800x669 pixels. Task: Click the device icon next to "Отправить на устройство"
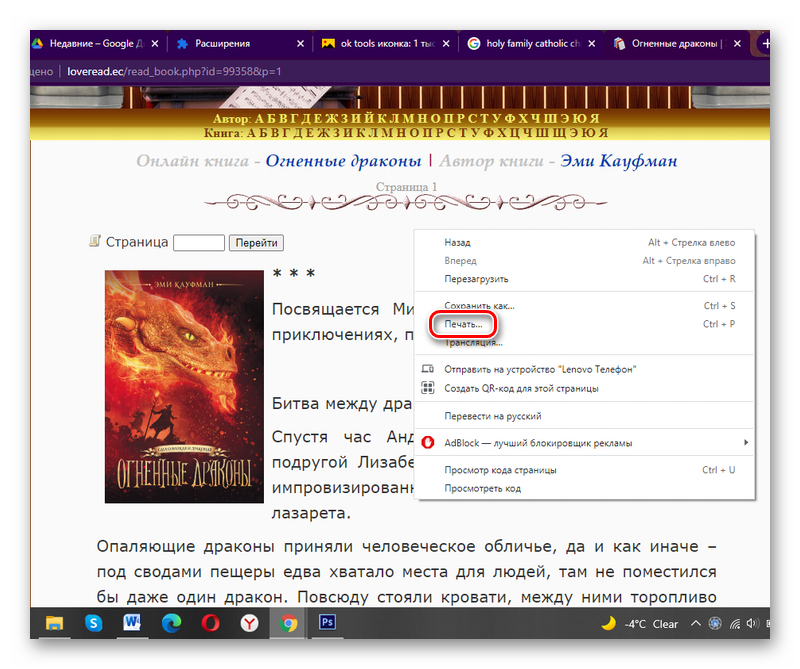[430, 369]
